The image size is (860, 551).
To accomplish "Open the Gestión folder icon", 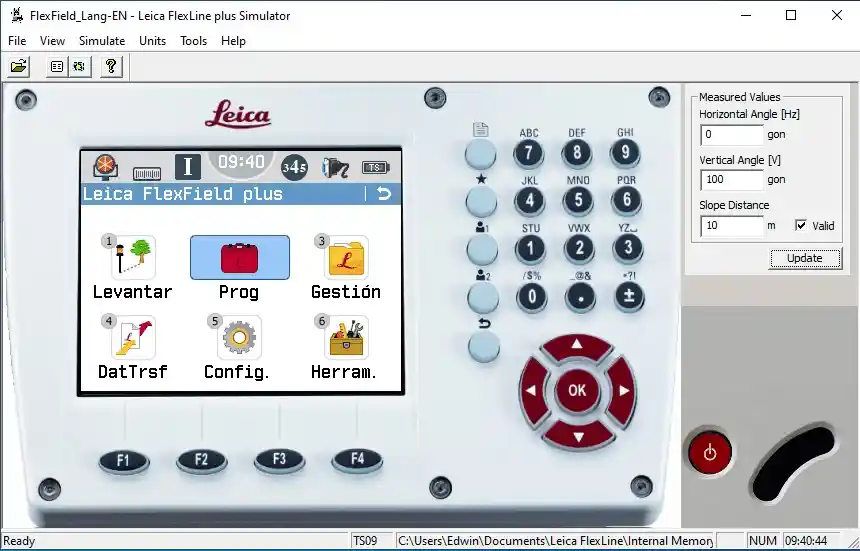I will tap(346, 258).
